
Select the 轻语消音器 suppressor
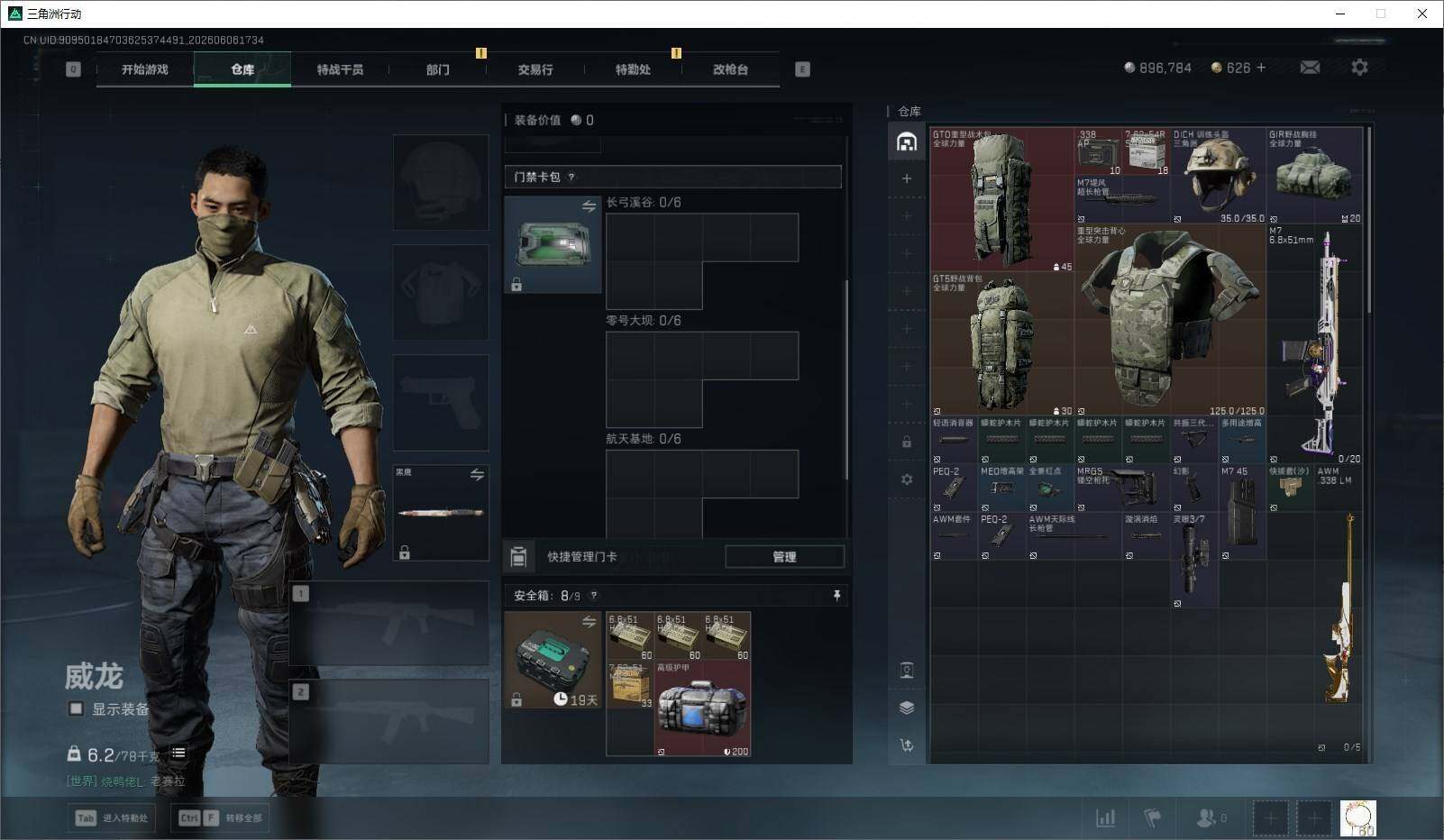pyautogui.click(x=955, y=440)
